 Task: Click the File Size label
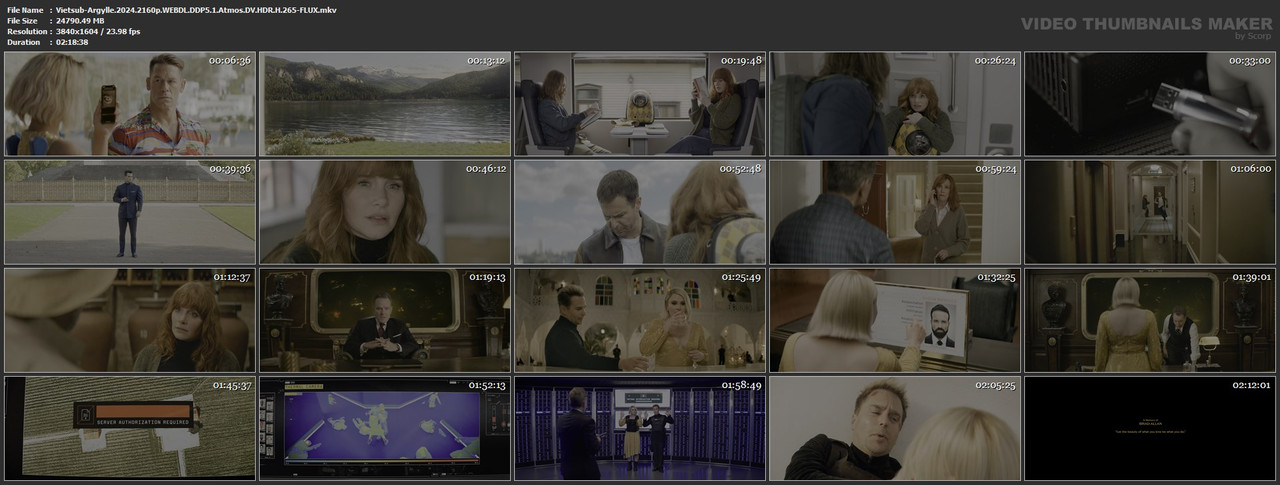pyautogui.click(x=22, y=20)
